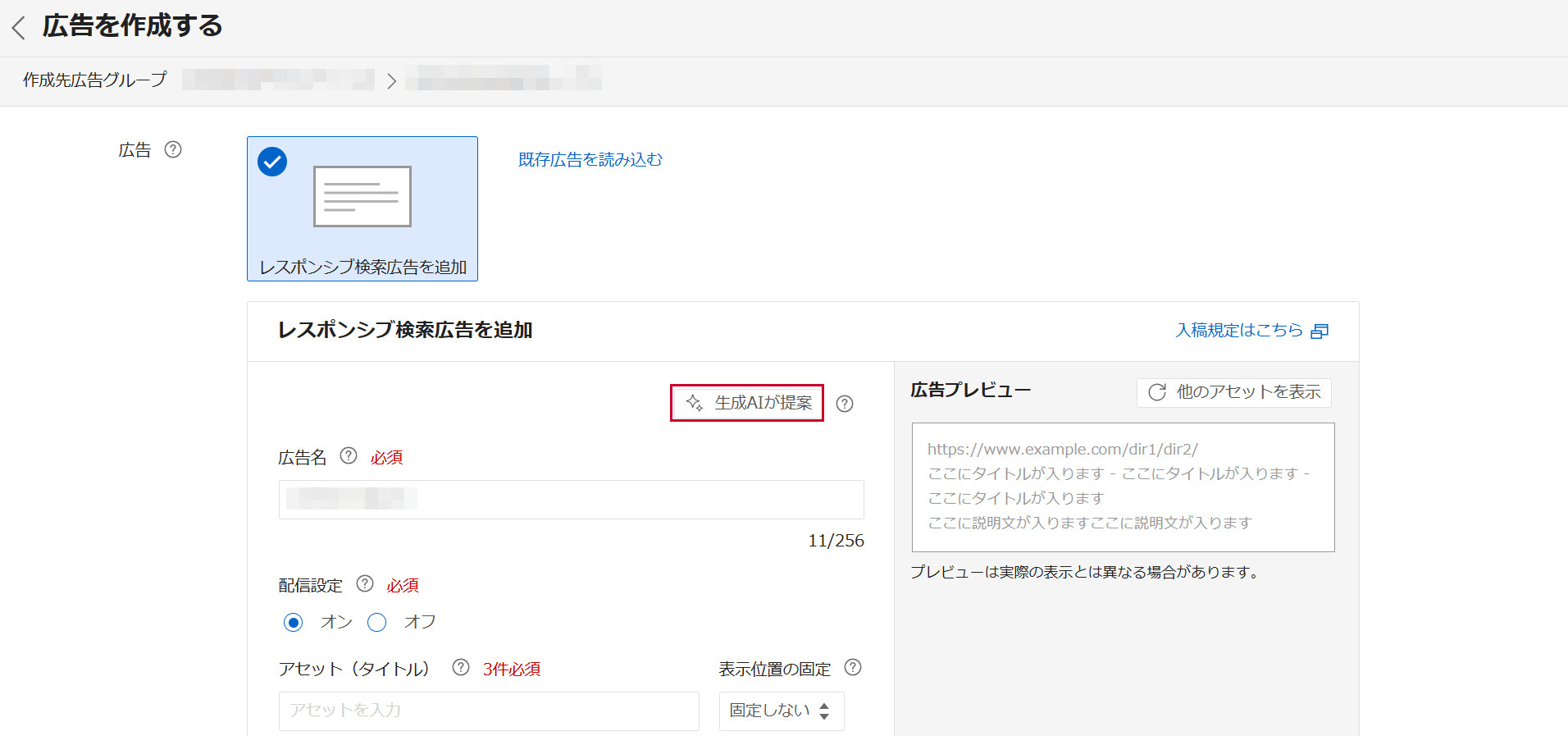Viewport: 1568px width, 736px height.
Task: Click the 広告プレビュー heading
Action: [x=971, y=390]
